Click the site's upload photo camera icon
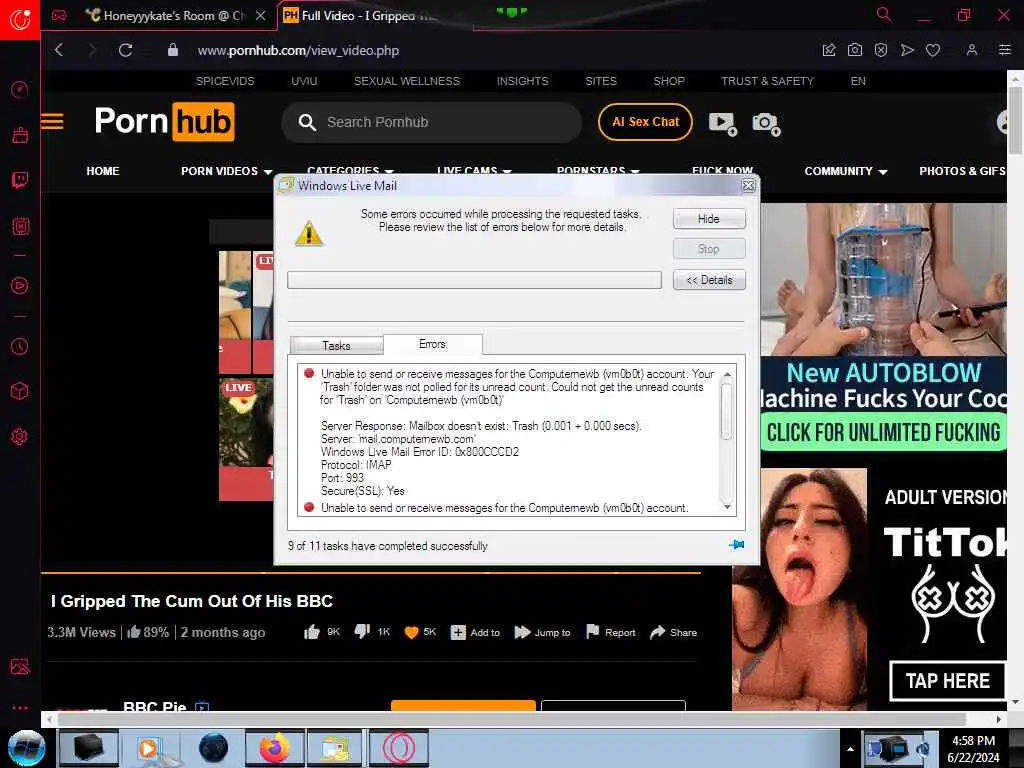This screenshot has height=768, width=1024. [x=766, y=123]
